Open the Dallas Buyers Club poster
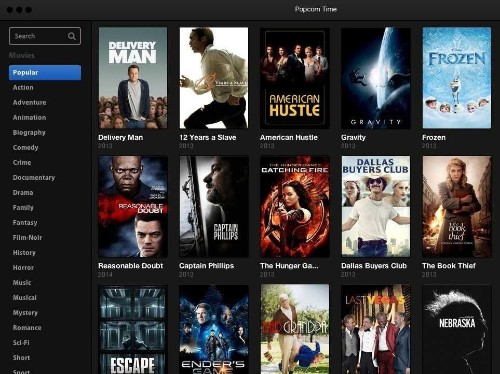 376,206
